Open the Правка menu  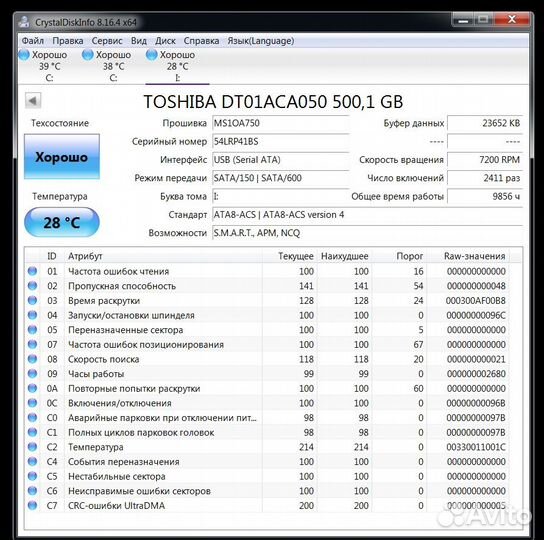click(68, 41)
